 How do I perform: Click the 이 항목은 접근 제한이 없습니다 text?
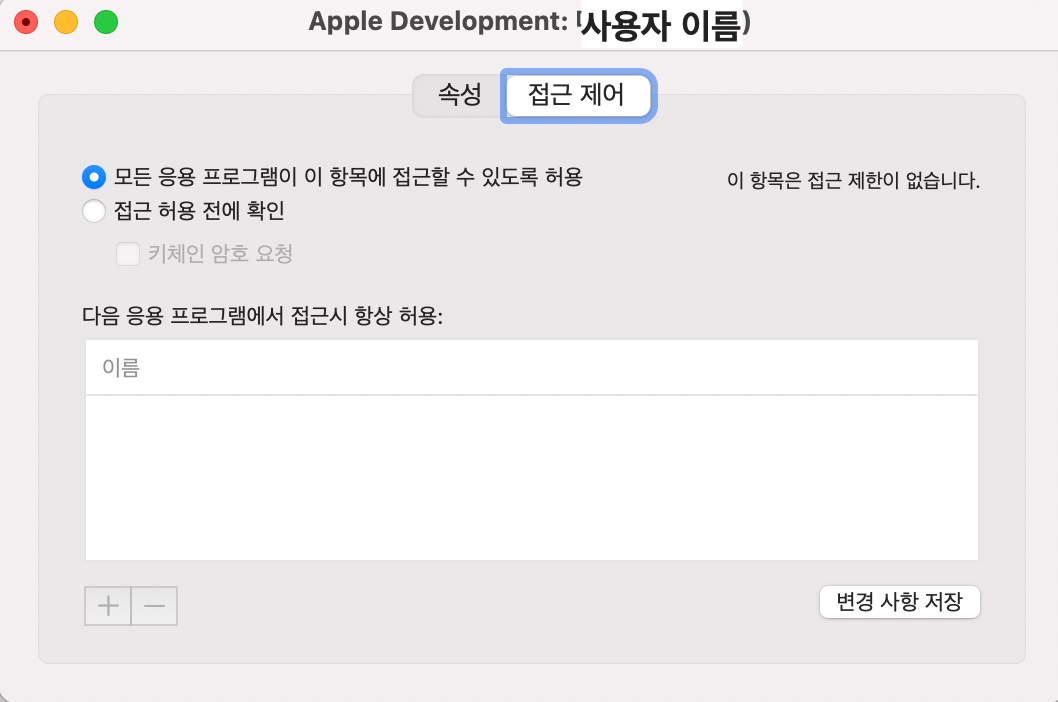click(x=854, y=181)
